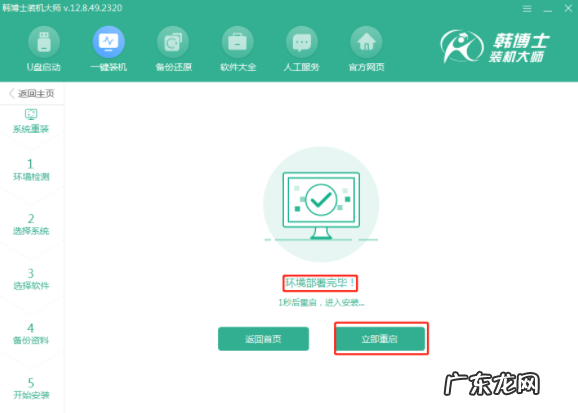Open the 官方网页 home website icon
The width and height of the screenshot is (578, 413).
pos(366,42)
